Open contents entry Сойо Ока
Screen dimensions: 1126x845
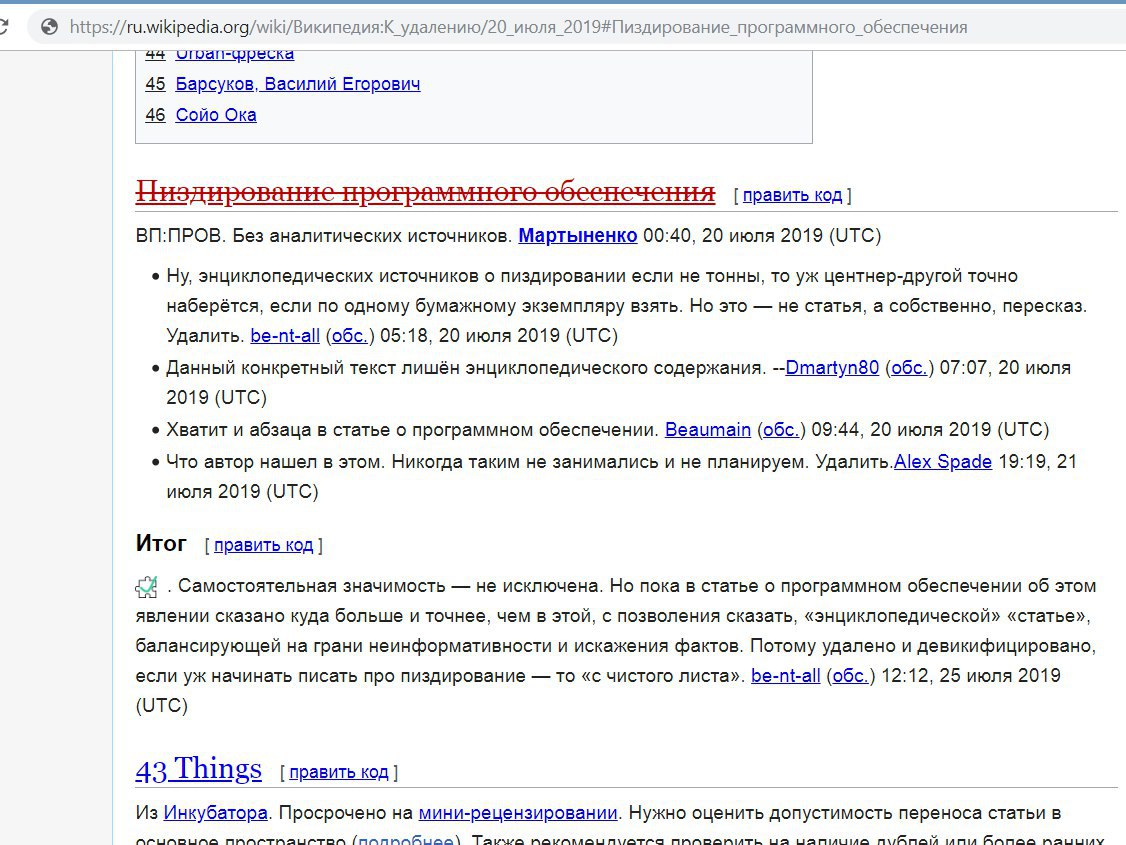(x=216, y=115)
